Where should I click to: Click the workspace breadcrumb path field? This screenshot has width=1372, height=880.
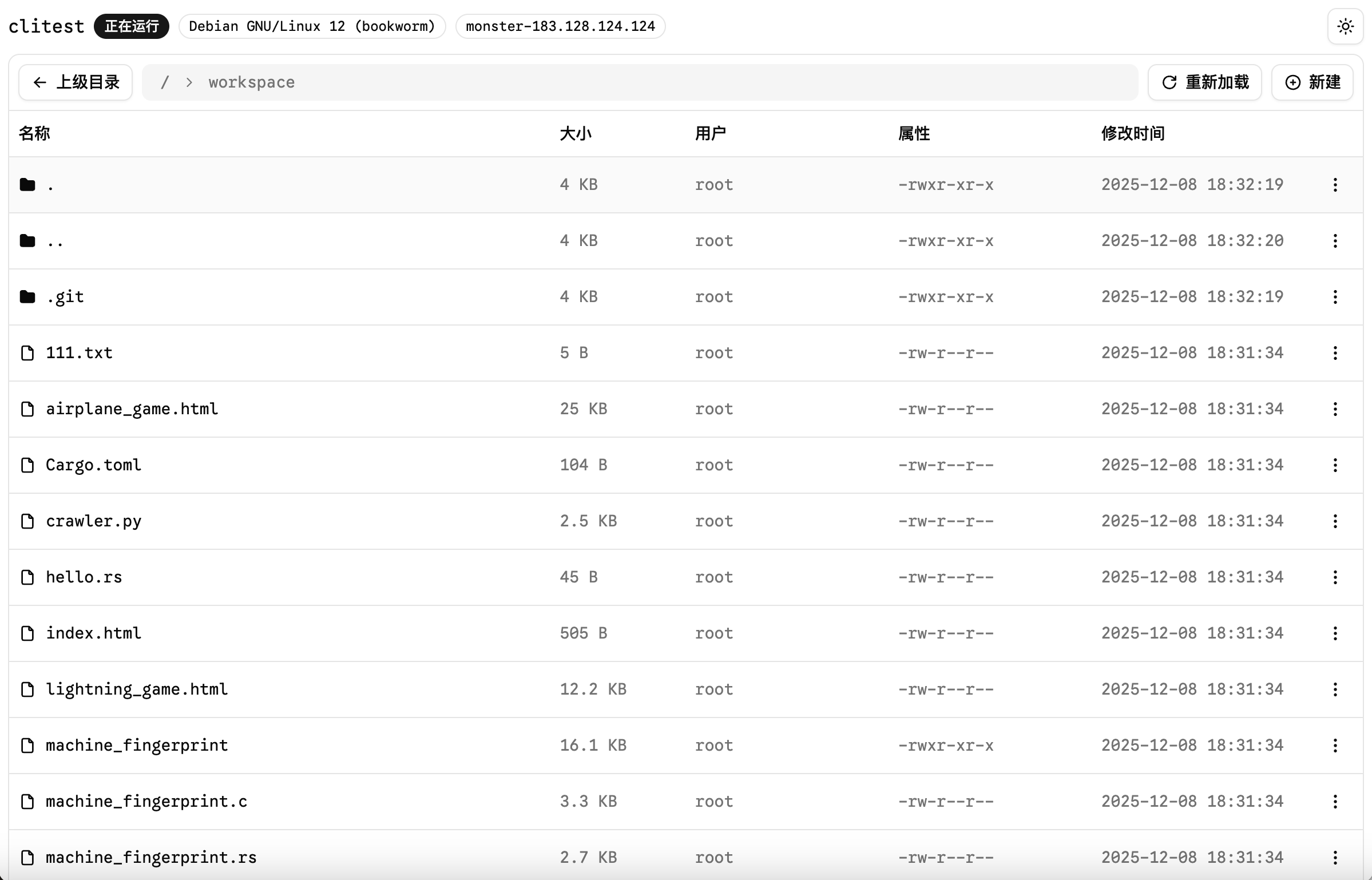click(x=251, y=82)
